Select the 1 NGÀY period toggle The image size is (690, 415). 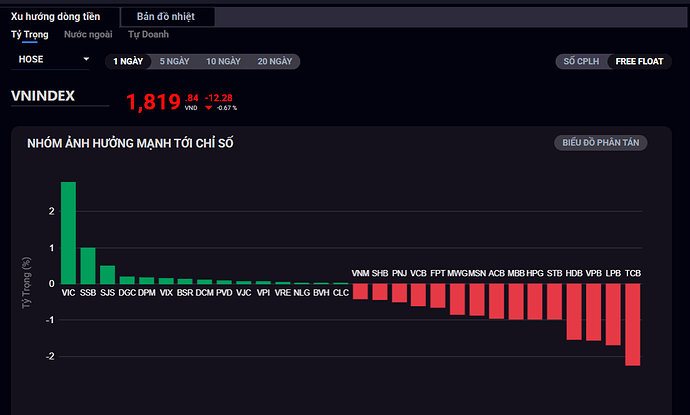click(x=128, y=62)
